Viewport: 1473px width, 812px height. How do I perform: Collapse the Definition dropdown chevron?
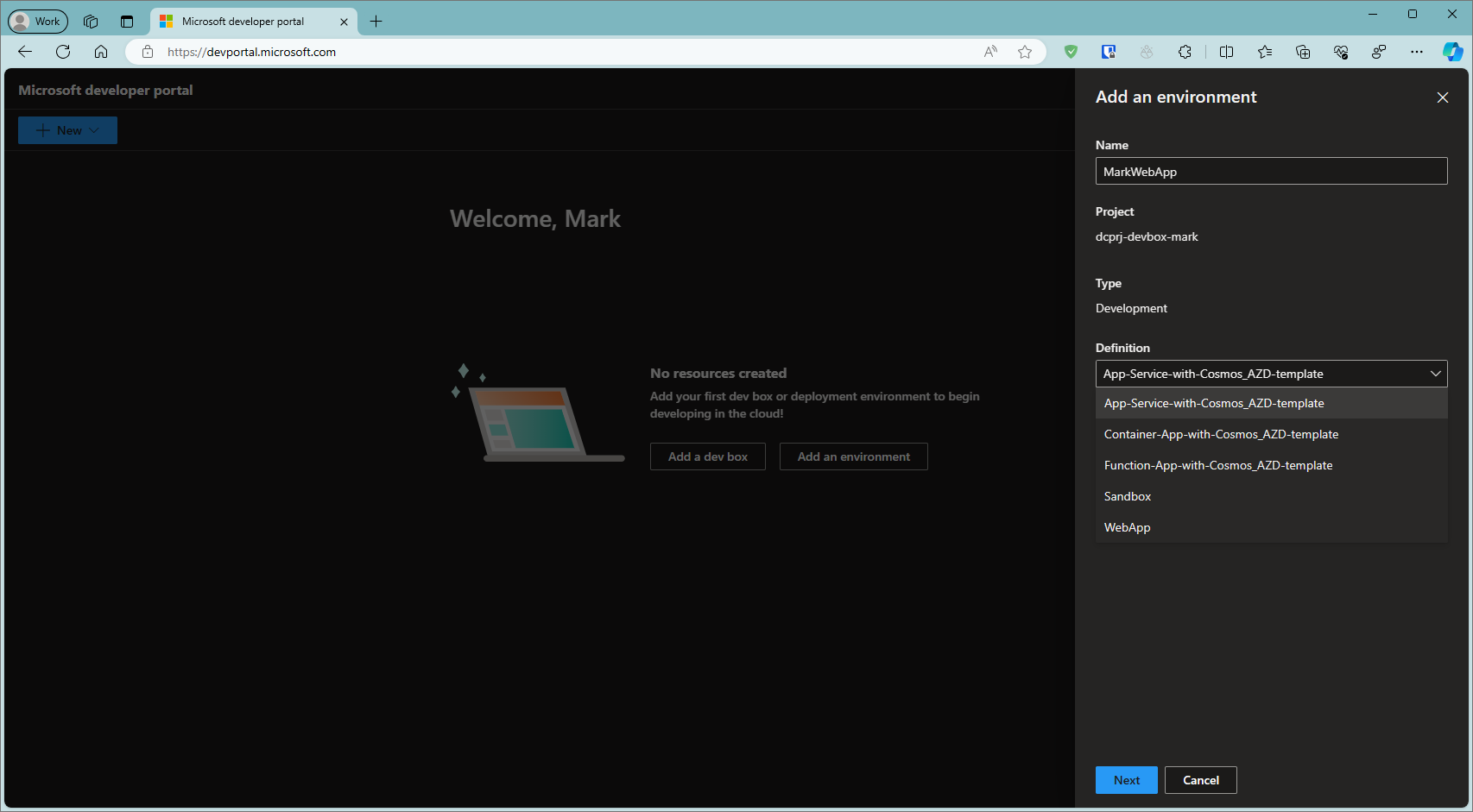point(1435,374)
